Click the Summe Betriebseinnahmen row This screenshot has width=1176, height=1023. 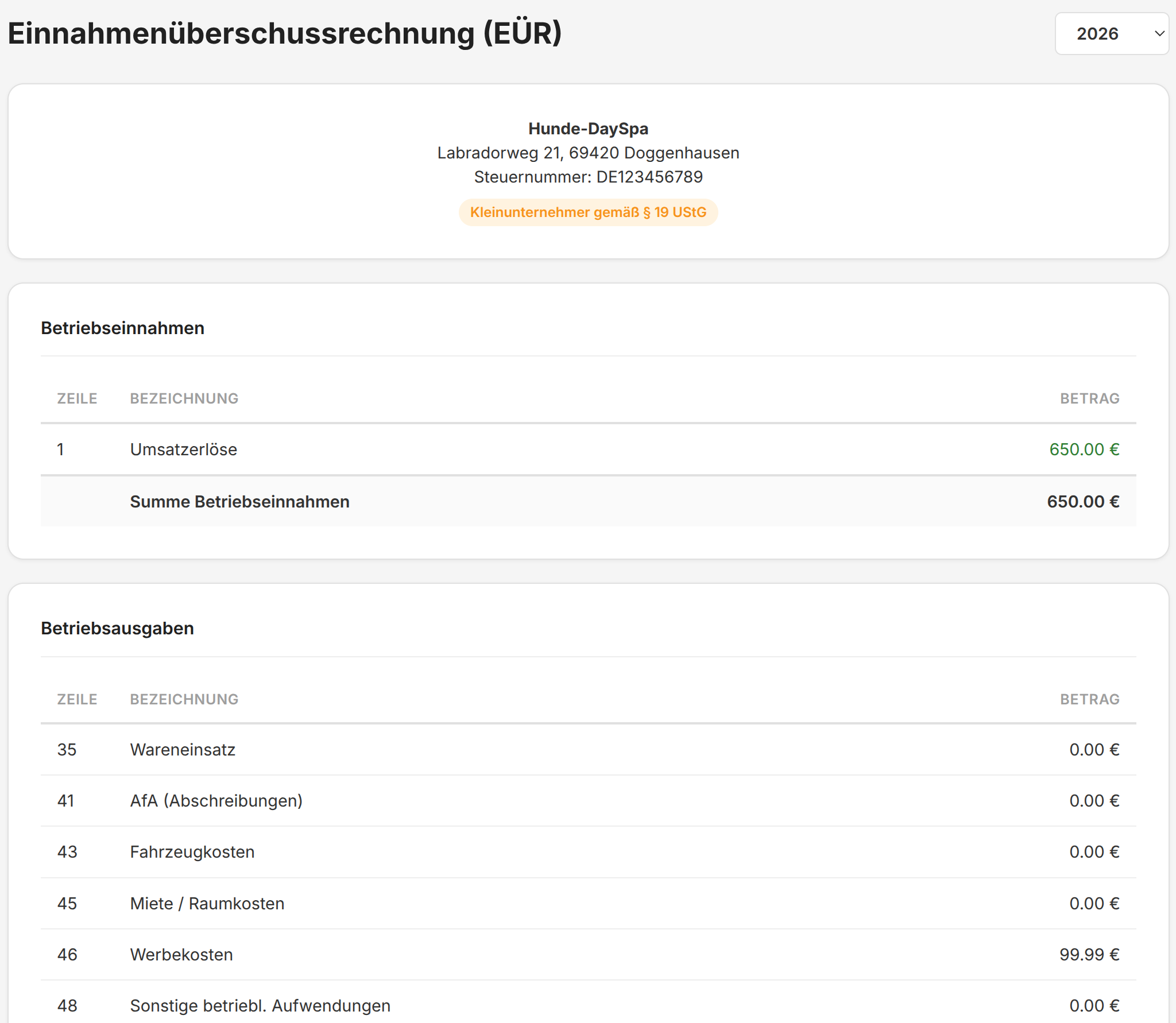coord(239,502)
